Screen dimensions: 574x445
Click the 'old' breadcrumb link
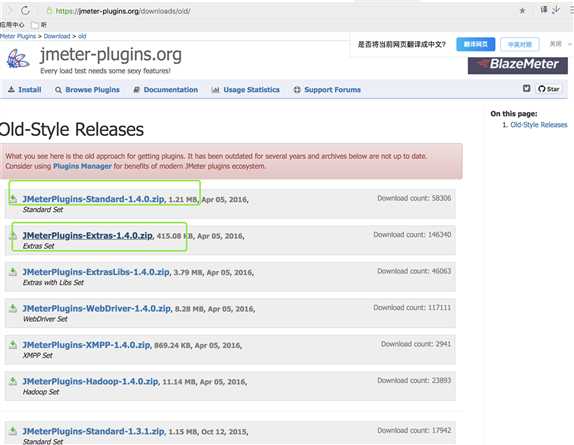[x=82, y=36]
